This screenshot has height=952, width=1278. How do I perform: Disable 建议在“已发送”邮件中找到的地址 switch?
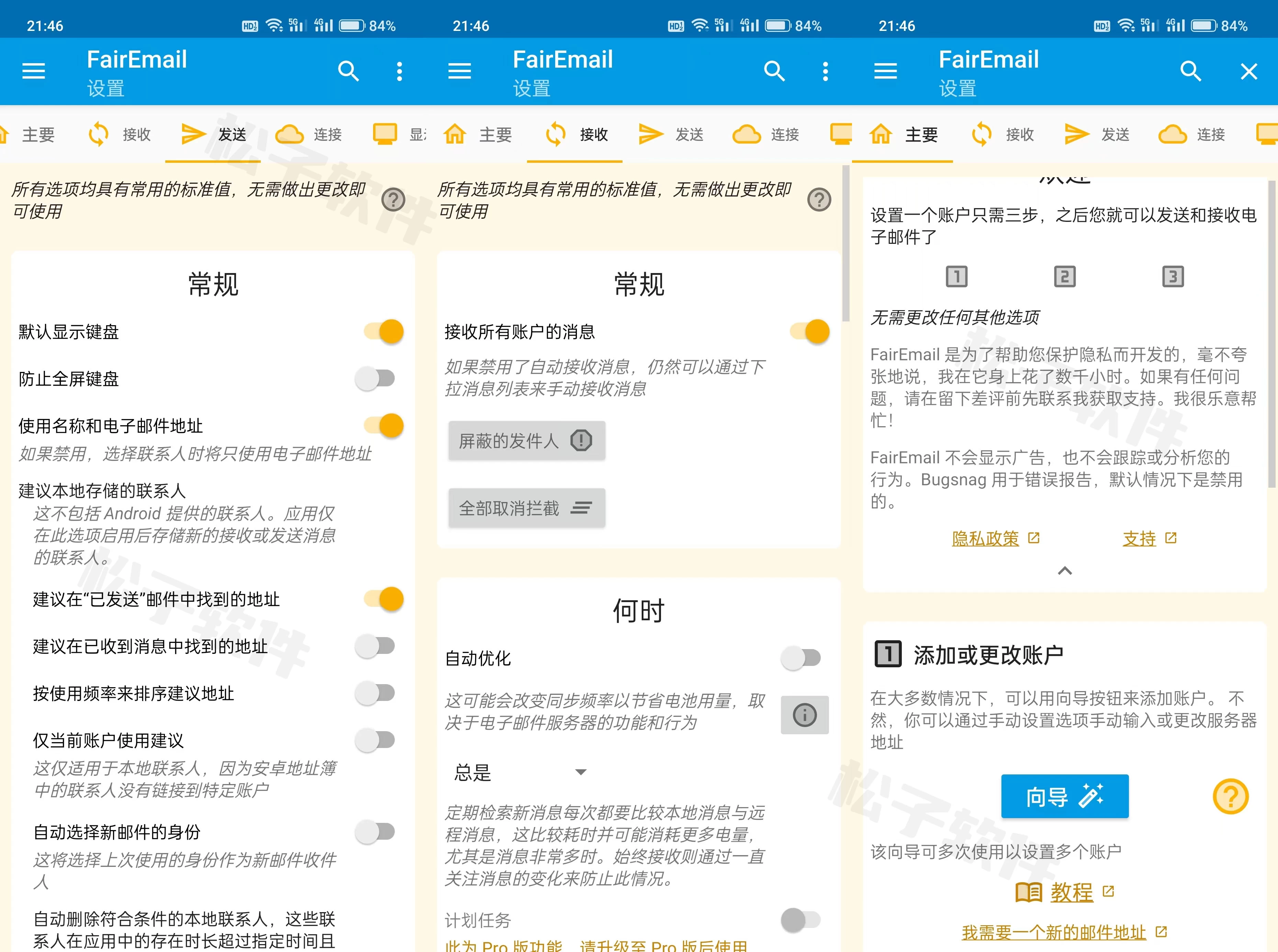pos(383,599)
